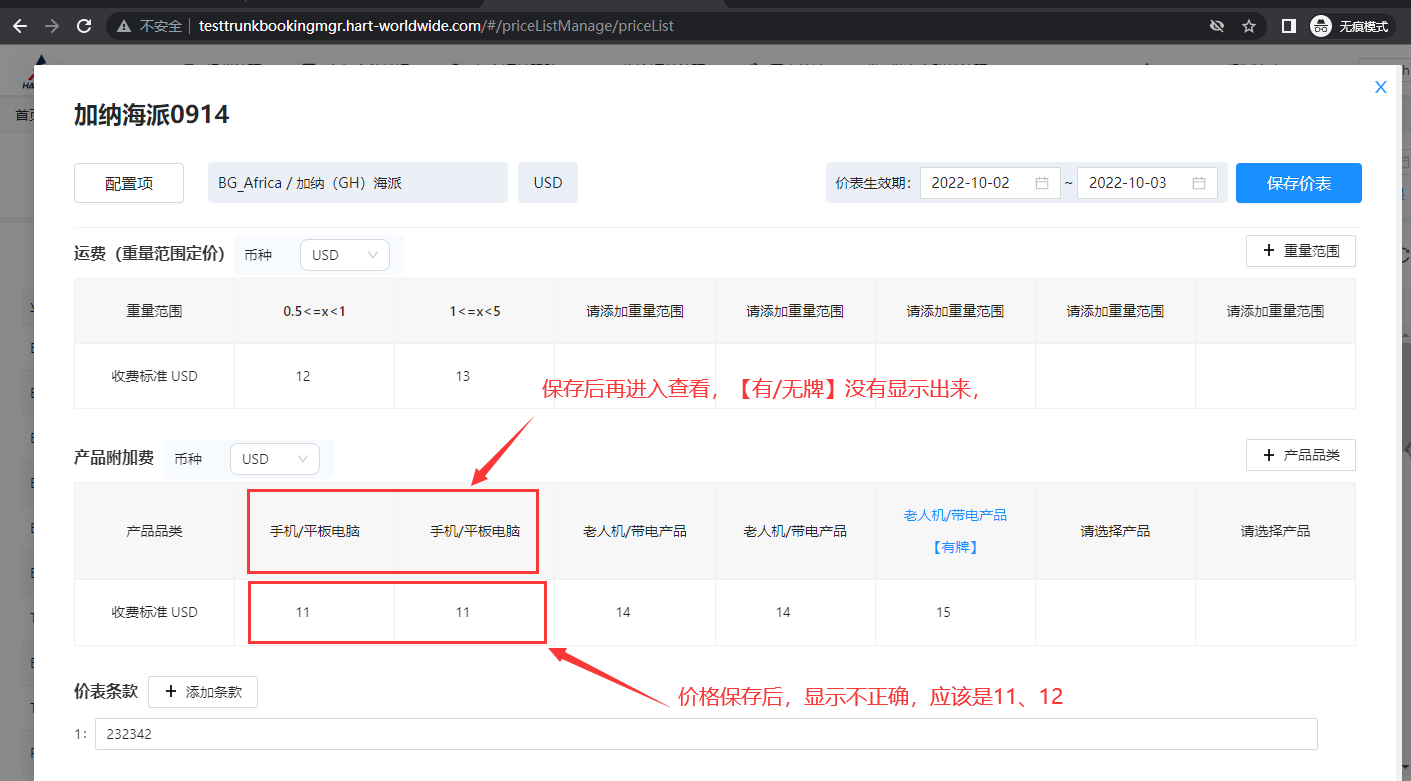Click calendar icon in end date field
Image resolution: width=1411 pixels, height=781 pixels.
[1199, 183]
